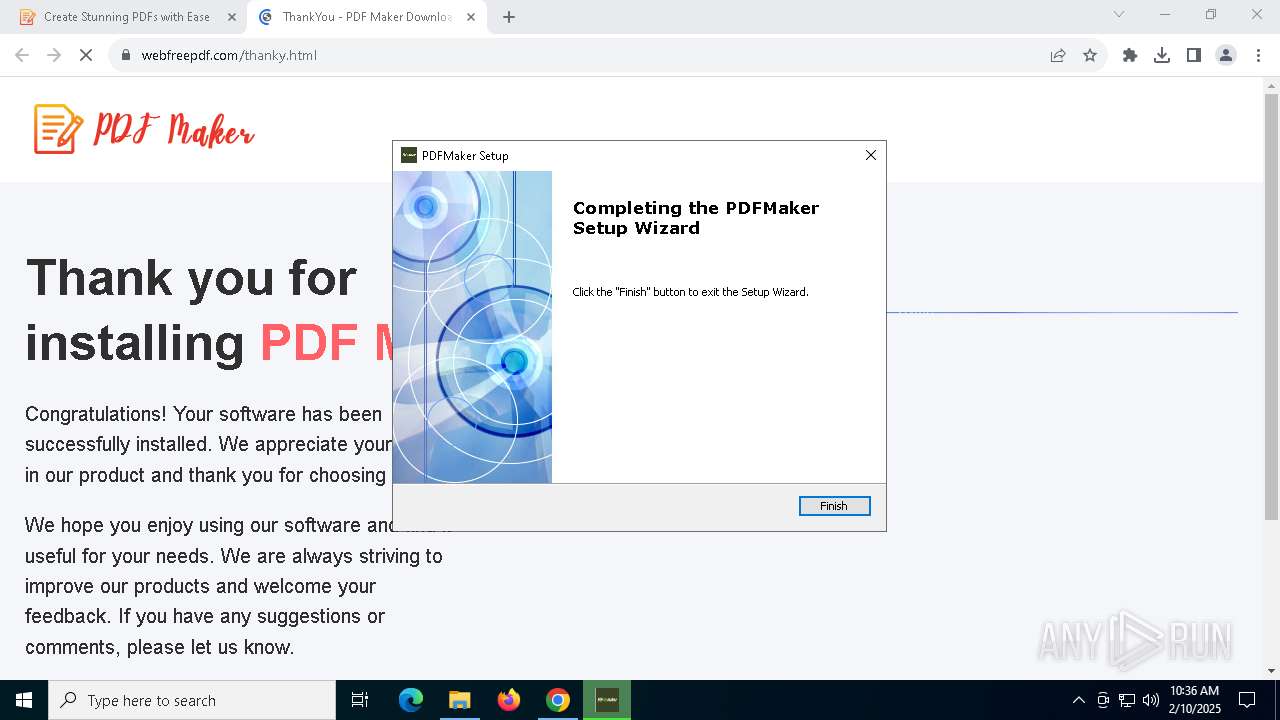The width and height of the screenshot is (1280, 720).
Task: Open network status tray icon
Action: (1127, 700)
